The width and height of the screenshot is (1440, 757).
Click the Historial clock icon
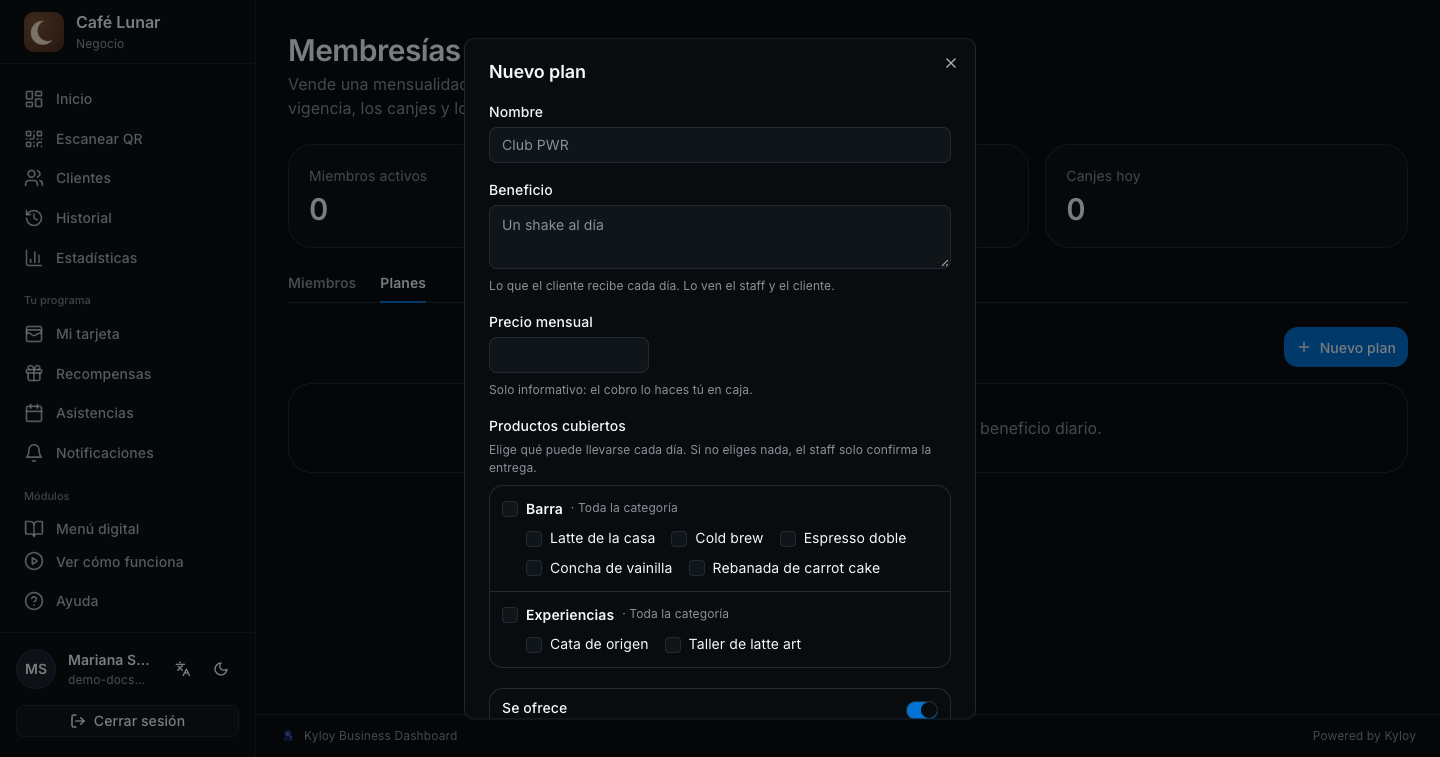34,218
